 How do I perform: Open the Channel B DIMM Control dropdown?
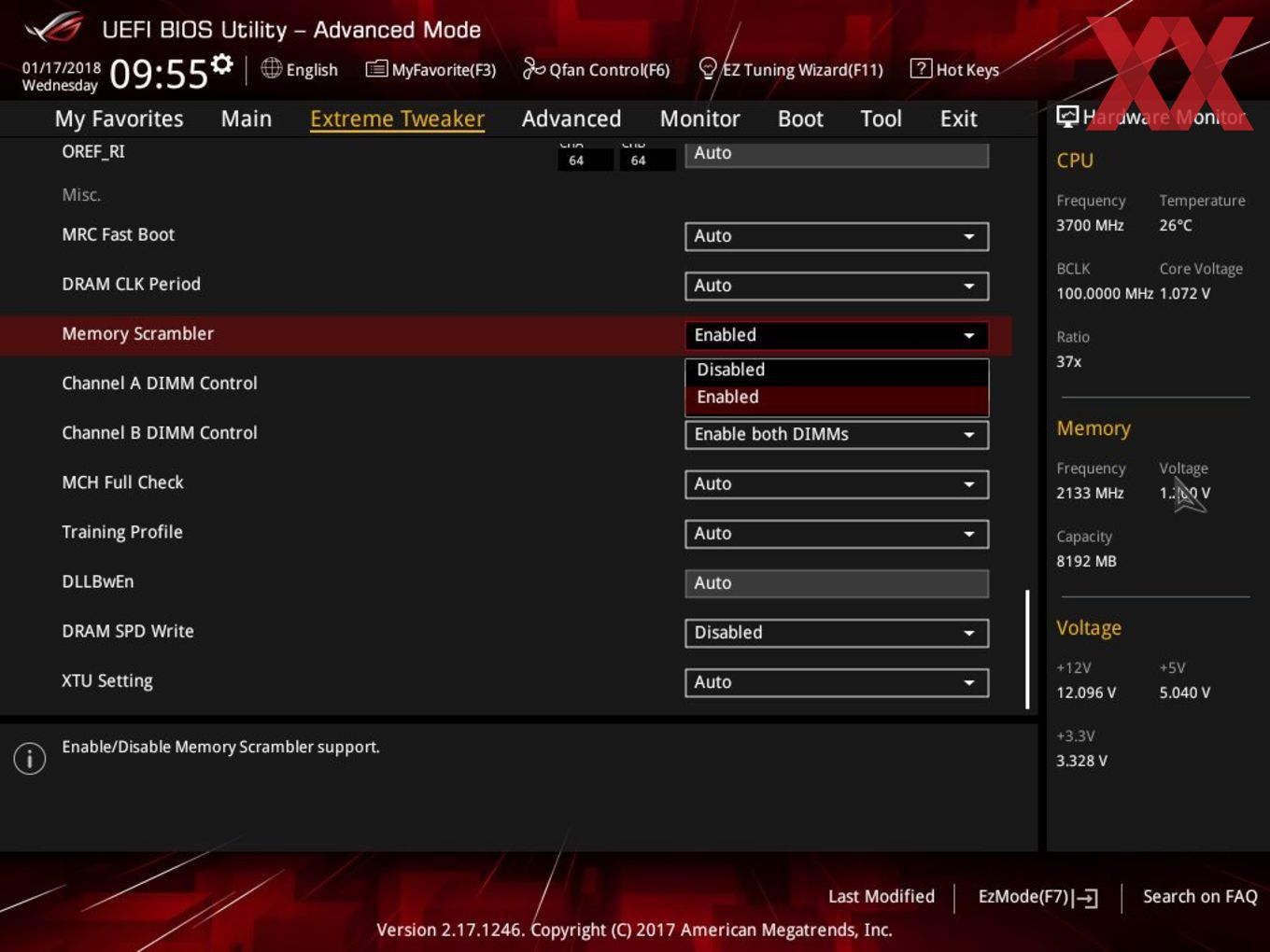click(837, 434)
